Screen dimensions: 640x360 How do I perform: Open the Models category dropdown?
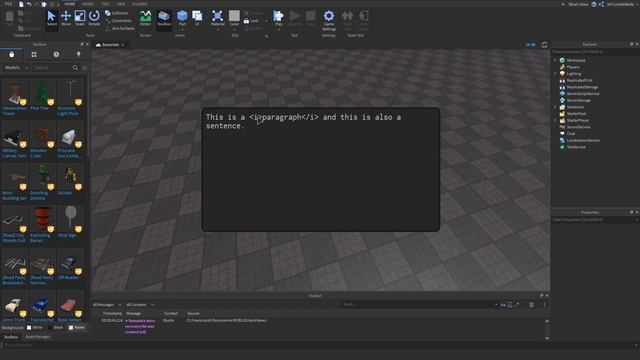pos(16,68)
